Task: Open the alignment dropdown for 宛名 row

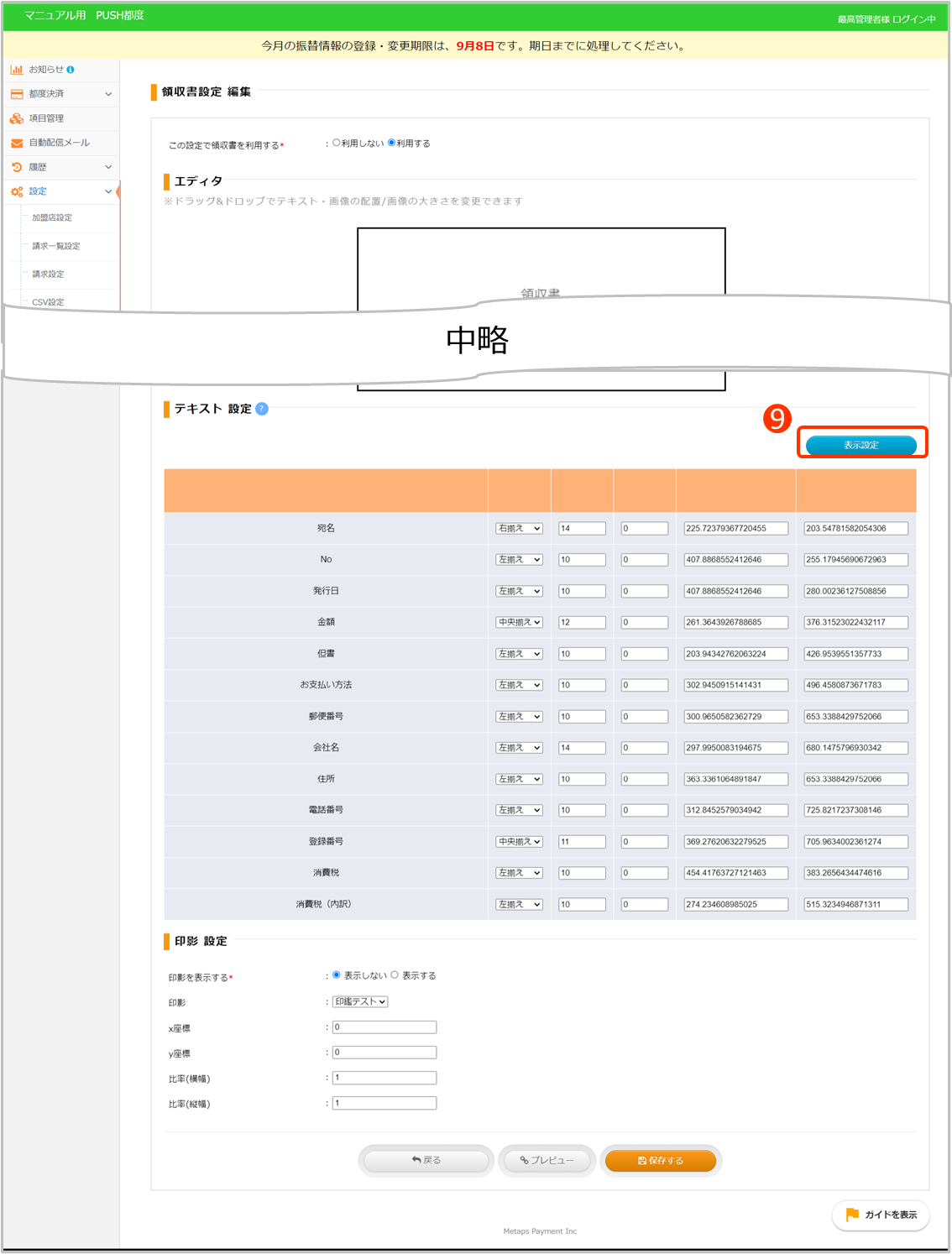Action: tap(519, 529)
